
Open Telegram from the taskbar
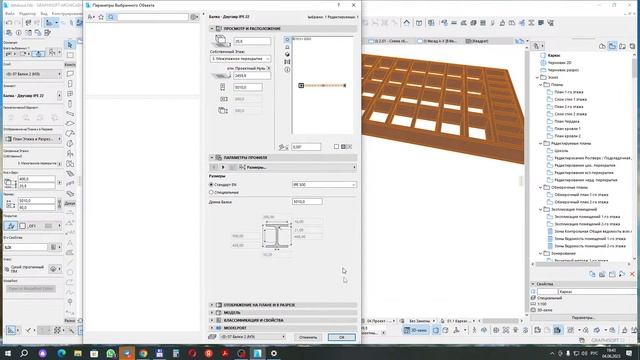tap(127, 353)
